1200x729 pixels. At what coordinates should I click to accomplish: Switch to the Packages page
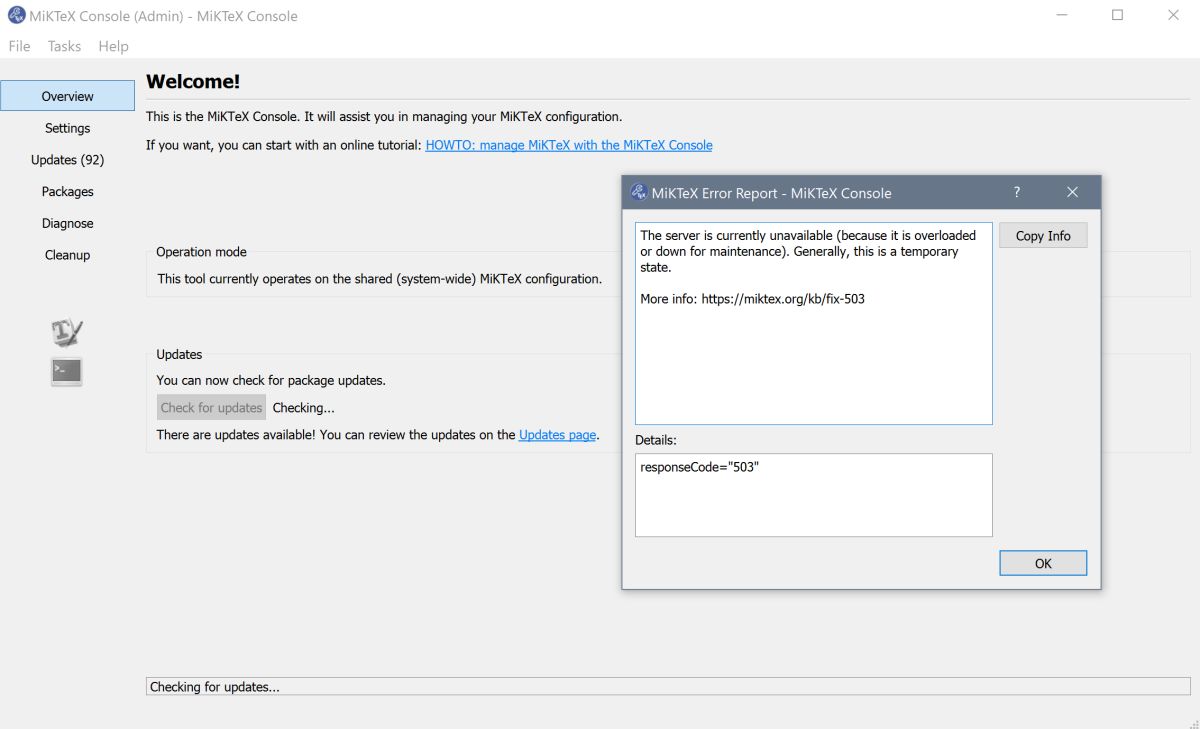(67, 191)
